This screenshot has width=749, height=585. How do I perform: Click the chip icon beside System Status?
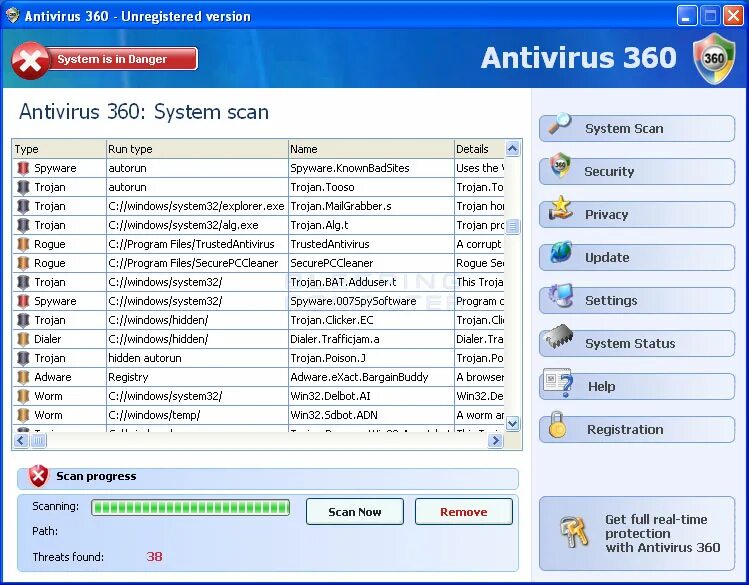coord(559,337)
